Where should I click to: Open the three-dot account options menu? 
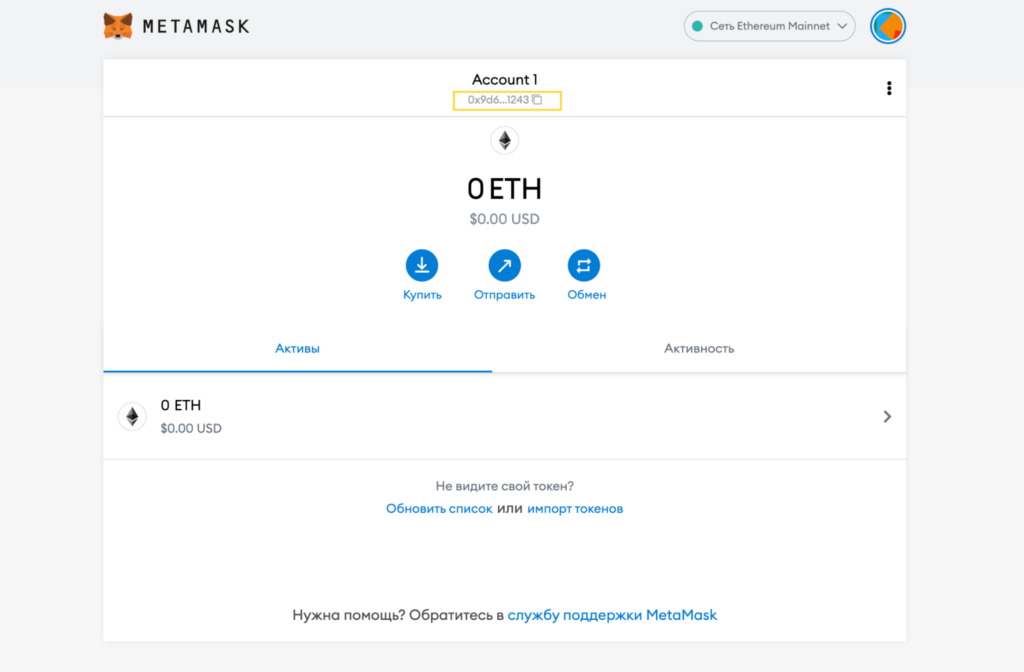889,87
